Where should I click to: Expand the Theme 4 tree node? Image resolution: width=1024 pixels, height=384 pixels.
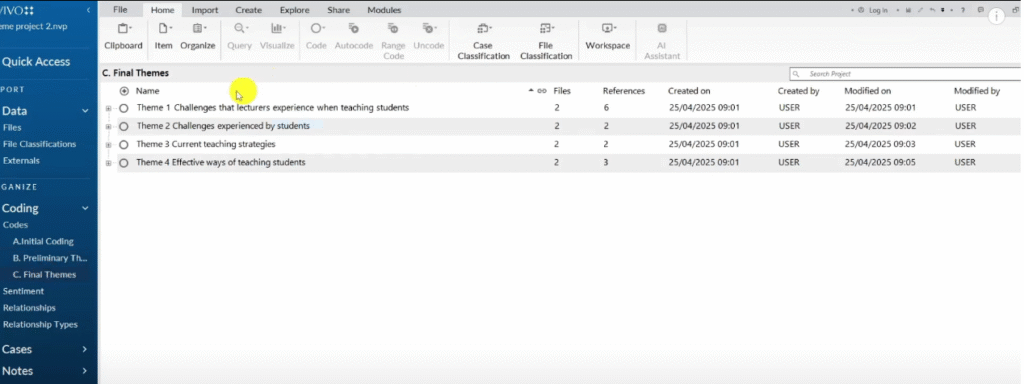108,163
